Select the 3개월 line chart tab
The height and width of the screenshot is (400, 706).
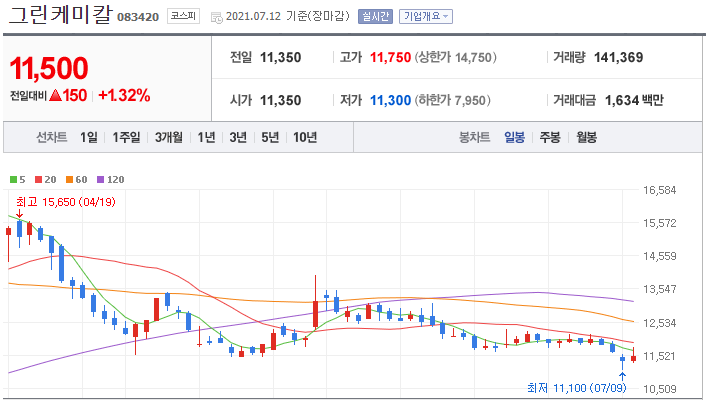(169, 137)
